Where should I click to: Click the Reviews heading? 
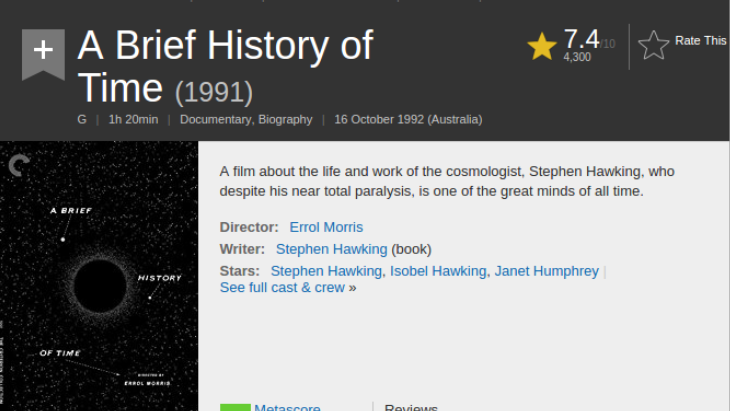pos(411,407)
